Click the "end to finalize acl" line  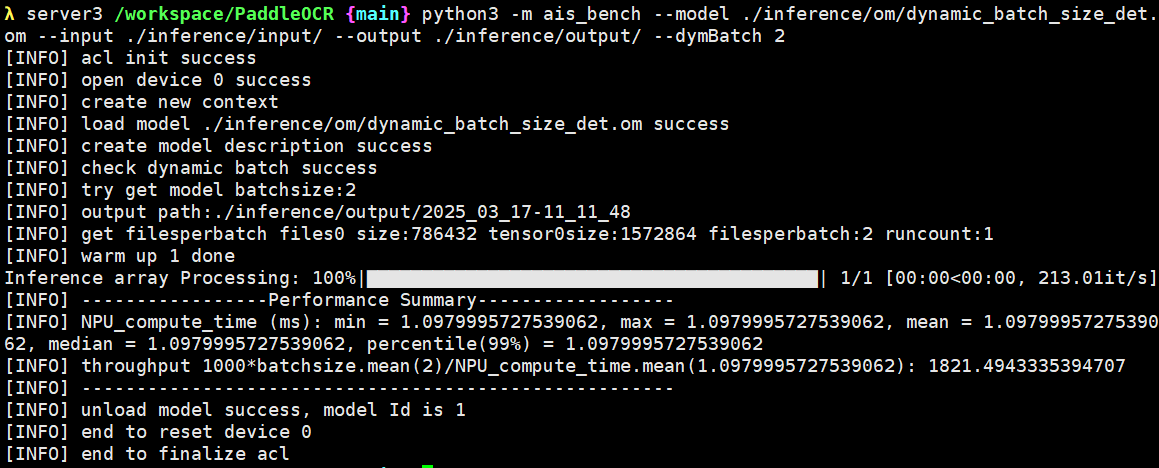[x=185, y=454]
